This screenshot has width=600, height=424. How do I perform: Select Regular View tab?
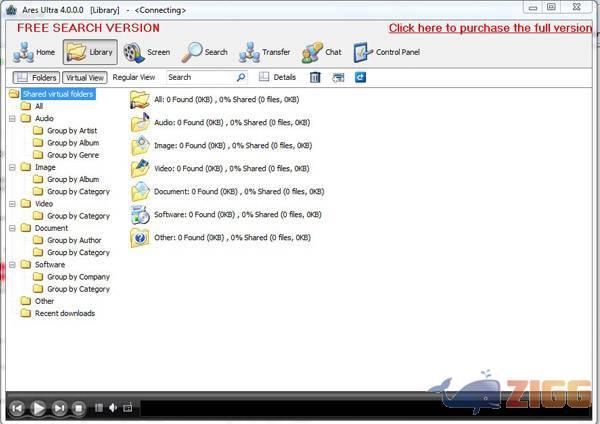(134, 77)
